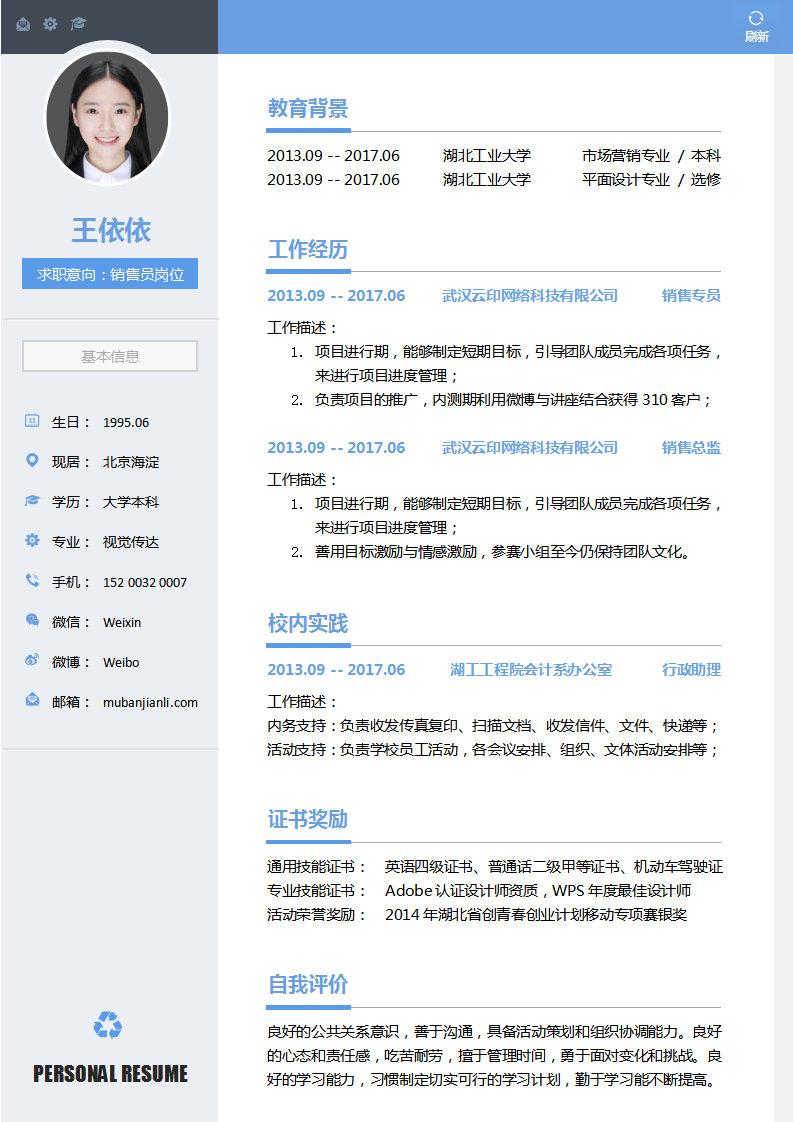Click the graduation cap icon in top bar
Viewport: 793px width, 1122px height.
click(78, 24)
